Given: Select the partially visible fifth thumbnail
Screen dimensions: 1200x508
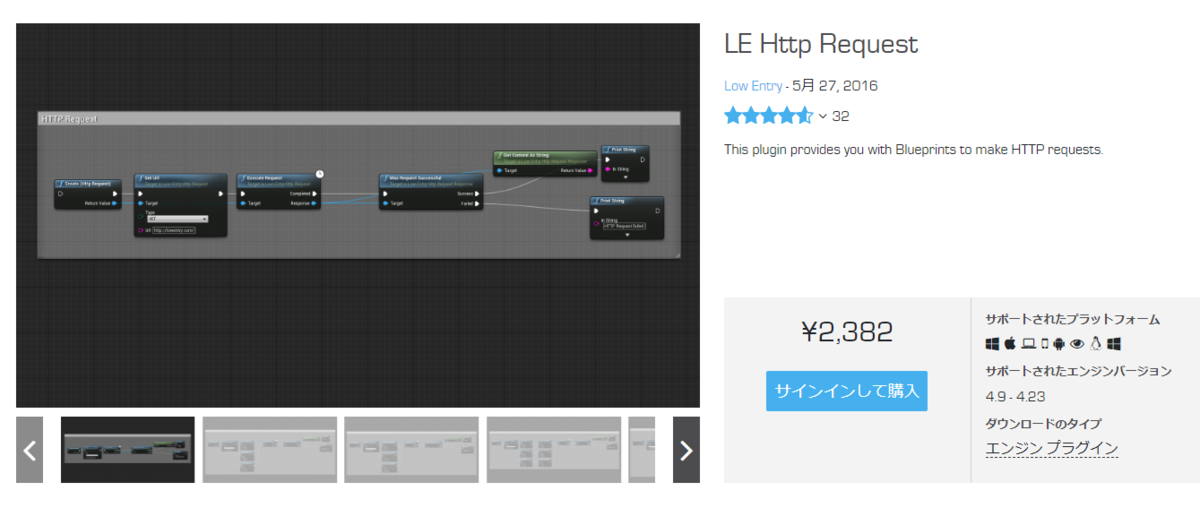Looking at the screenshot, I should 642,450.
